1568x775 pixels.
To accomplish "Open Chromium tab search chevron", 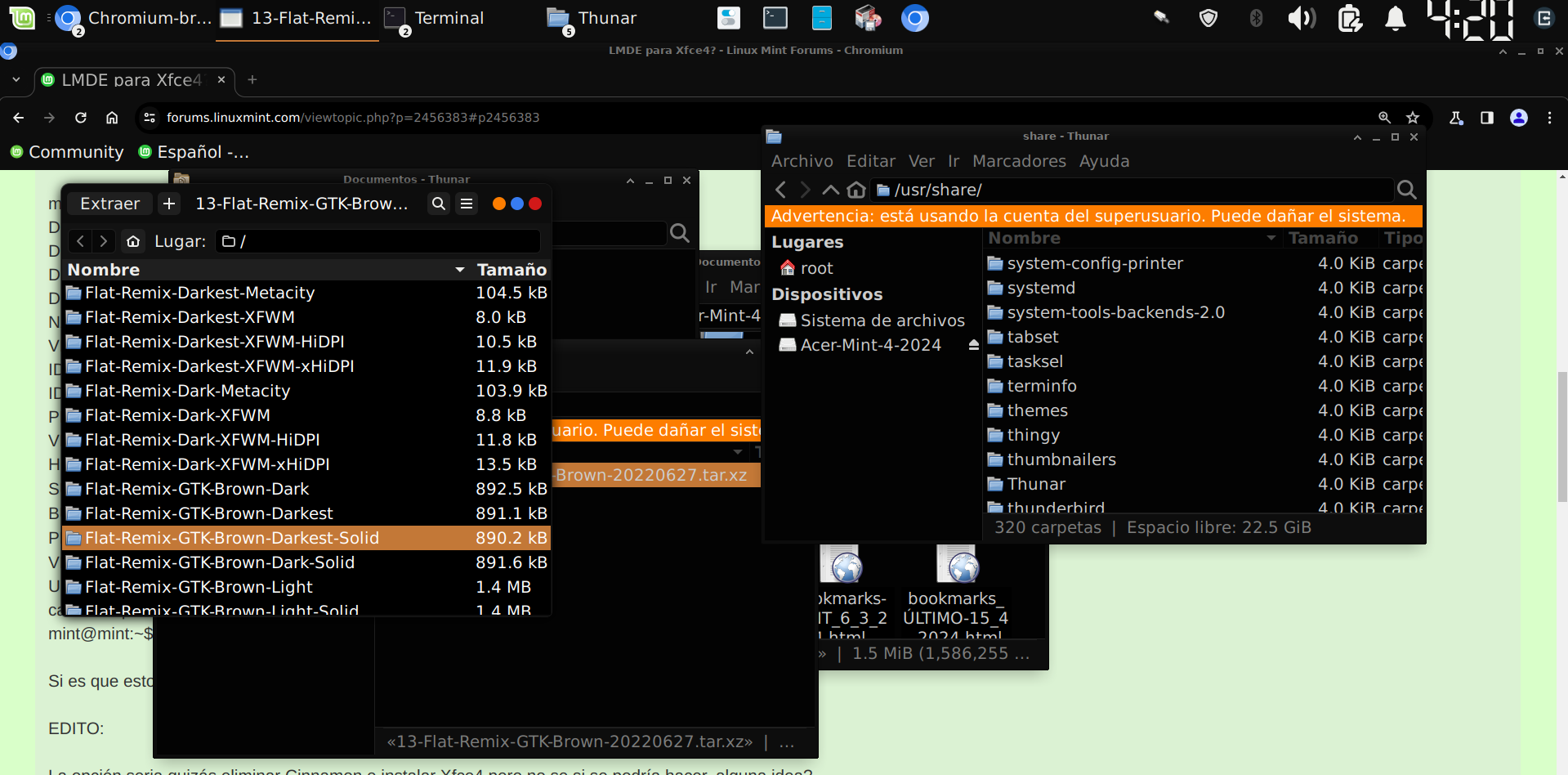I will [x=16, y=80].
